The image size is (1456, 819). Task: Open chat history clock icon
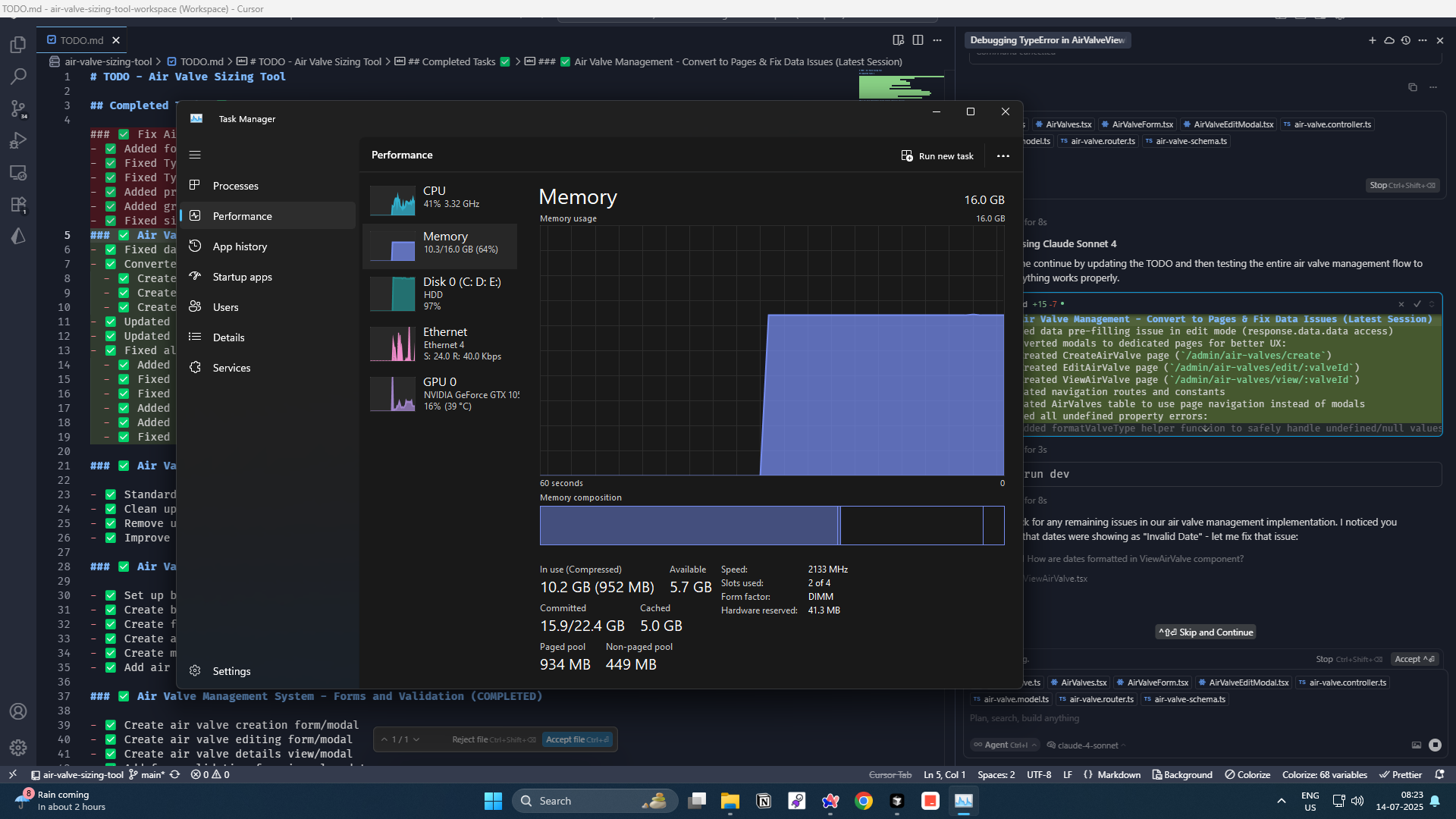pyautogui.click(x=1405, y=40)
